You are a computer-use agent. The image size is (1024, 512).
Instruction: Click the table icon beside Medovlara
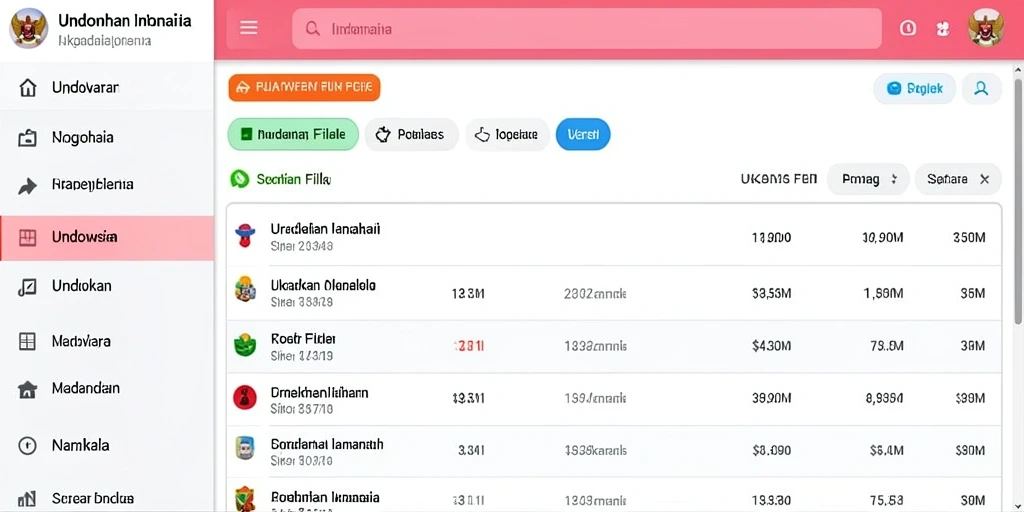point(27,341)
